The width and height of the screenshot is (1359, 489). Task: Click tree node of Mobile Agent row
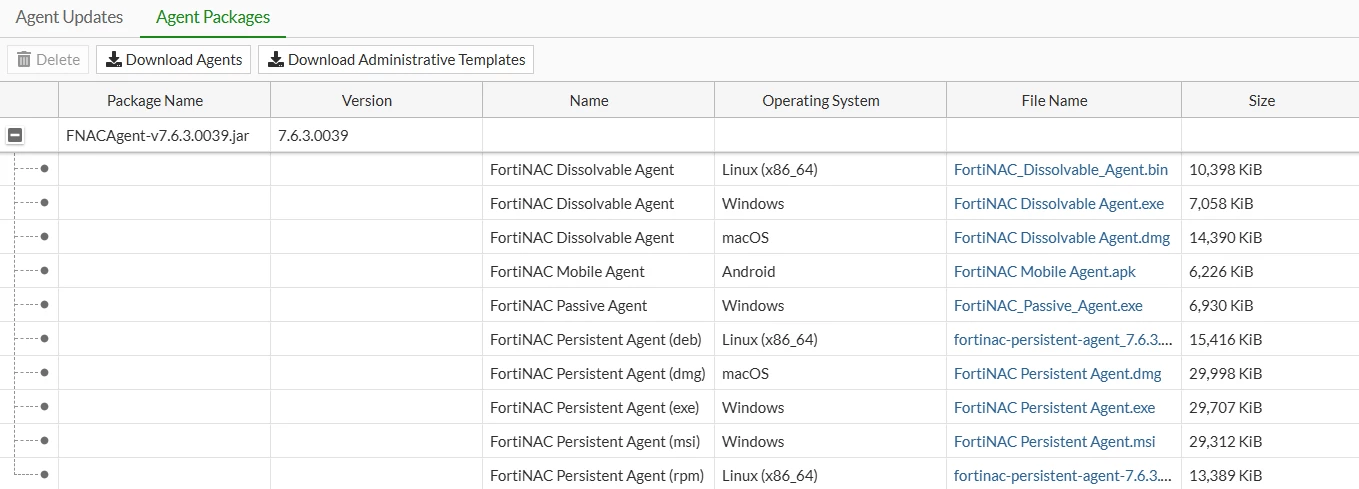click(x=44, y=271)
